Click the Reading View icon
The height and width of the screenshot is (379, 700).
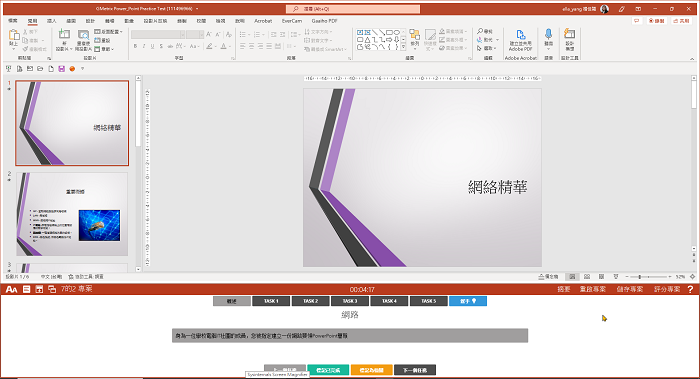click(x=601, y=277)
